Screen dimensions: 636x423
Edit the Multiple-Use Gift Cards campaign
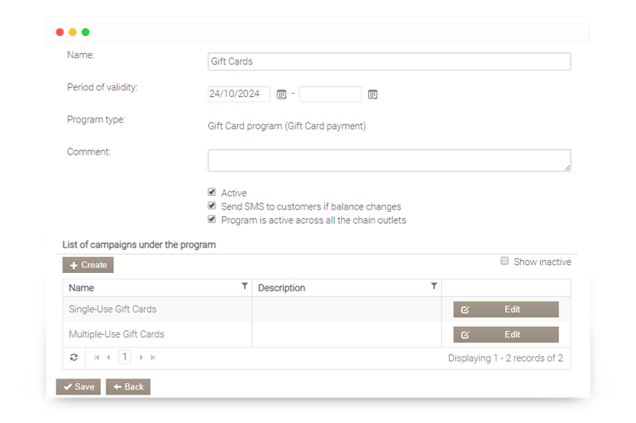tap(505, 334)
